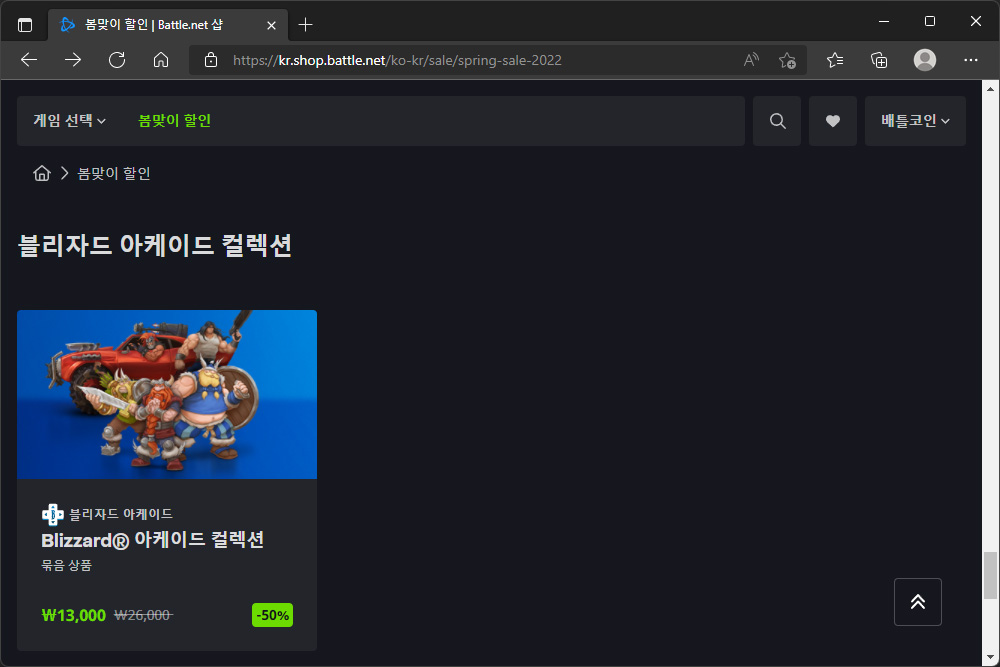The width and height of the screenshot is (1000, 667).
Task: Open a new browser tab
Action: click(305, 25)
